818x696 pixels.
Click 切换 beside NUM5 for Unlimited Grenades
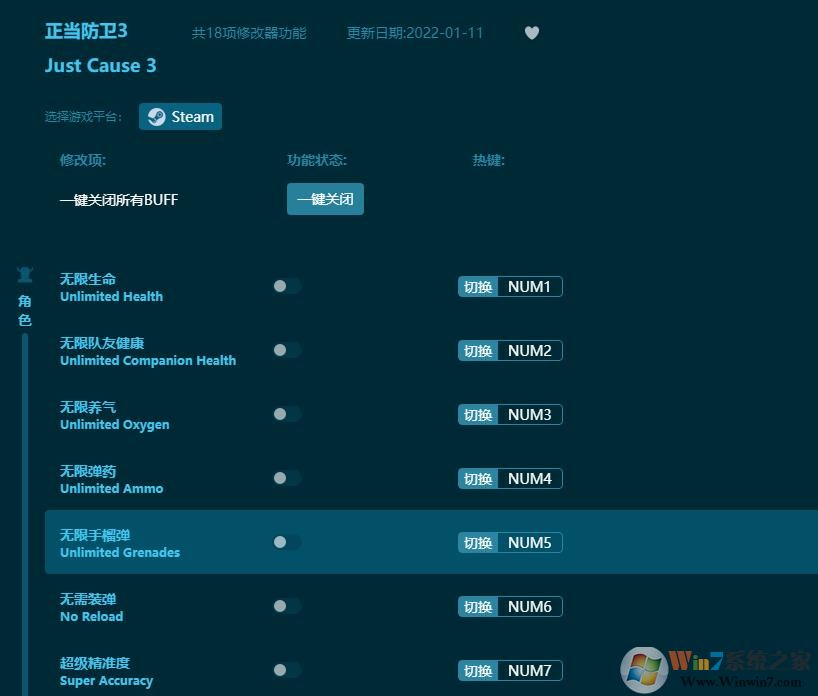click(478, 542)
